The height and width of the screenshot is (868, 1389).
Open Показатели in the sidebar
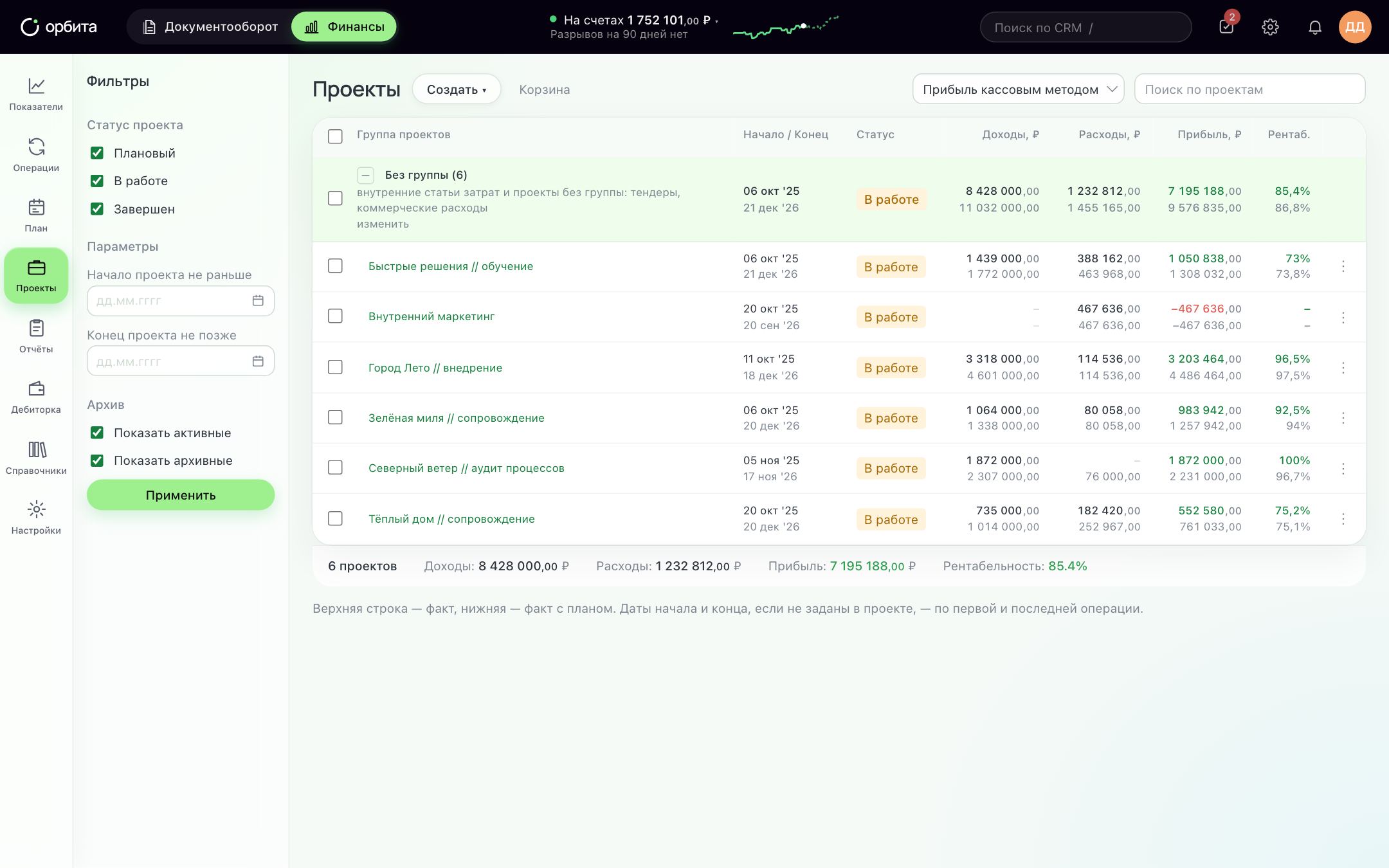click(36, 94)
